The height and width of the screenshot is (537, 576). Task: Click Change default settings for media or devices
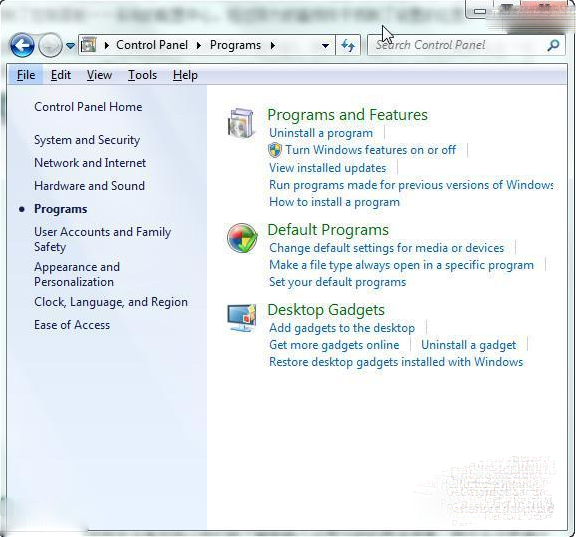tap(386, 248)
